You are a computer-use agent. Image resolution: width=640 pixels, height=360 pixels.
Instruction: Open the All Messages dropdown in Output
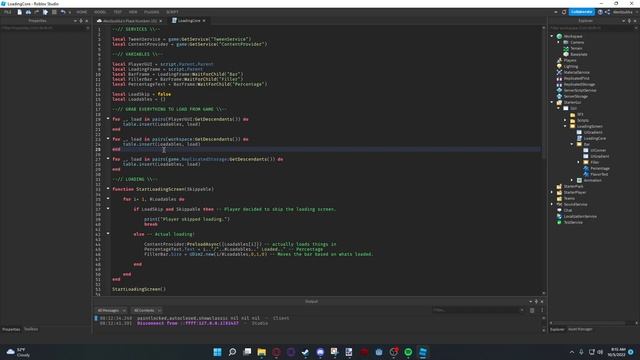111,311
